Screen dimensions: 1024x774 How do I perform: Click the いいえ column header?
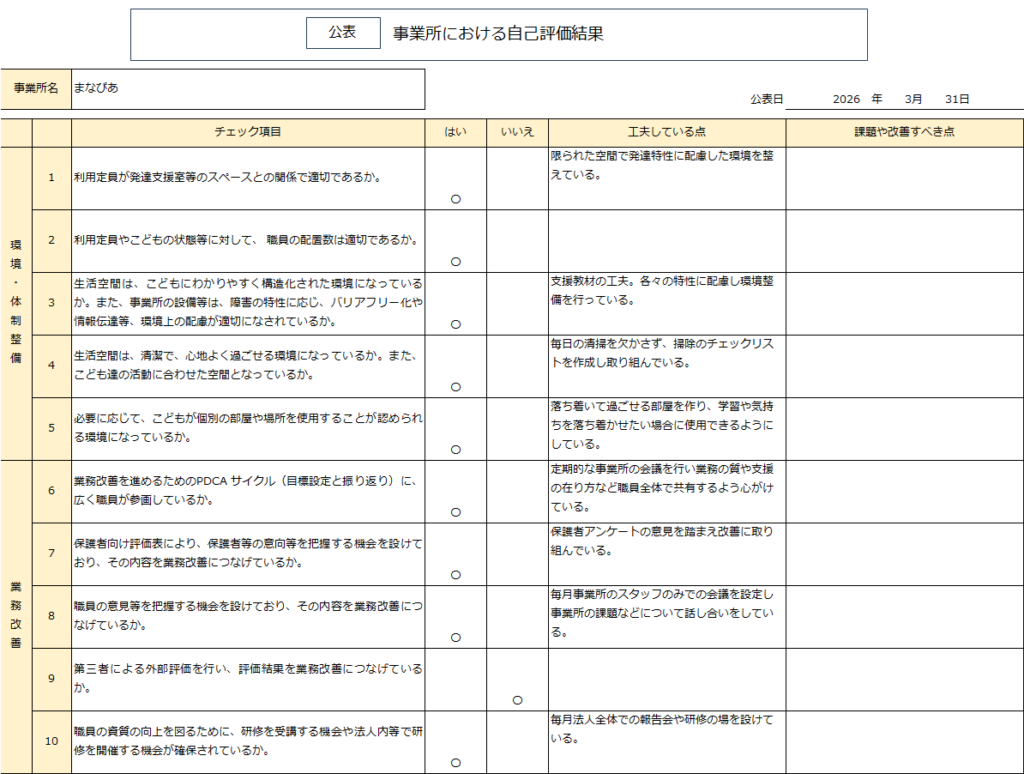[517, 132]
